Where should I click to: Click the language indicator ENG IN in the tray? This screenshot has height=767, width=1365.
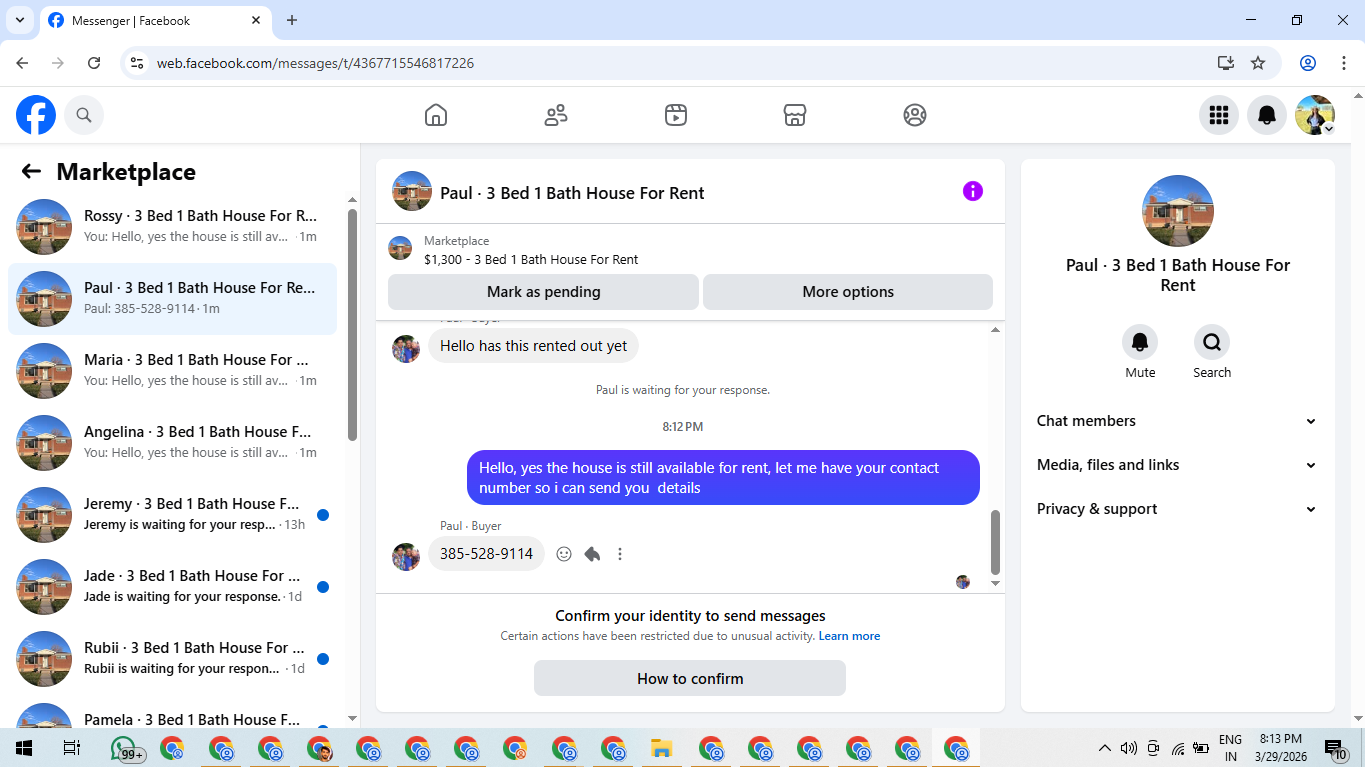pos(1230,748)
